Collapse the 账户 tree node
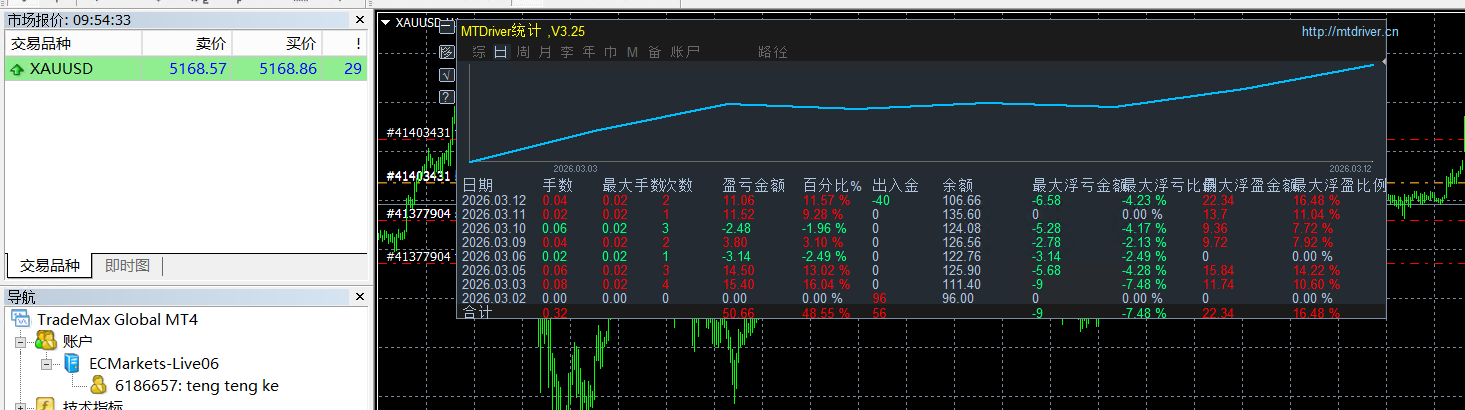The image size is (1465, 410). pos(21,342)
